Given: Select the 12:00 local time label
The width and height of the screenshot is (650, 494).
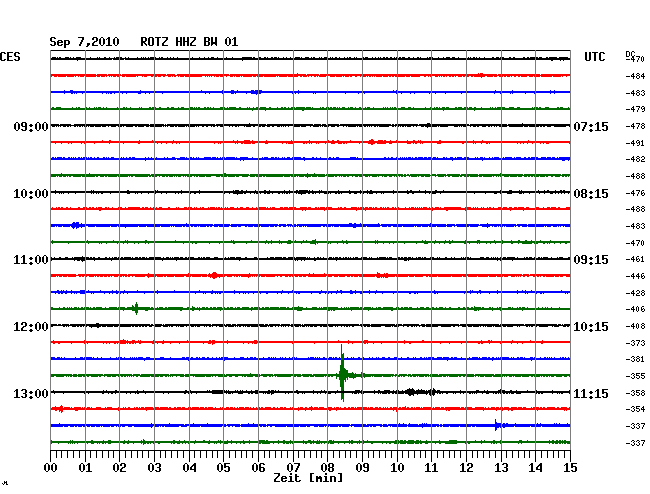Looking at the screenshot, I should (x=31, y=327).
